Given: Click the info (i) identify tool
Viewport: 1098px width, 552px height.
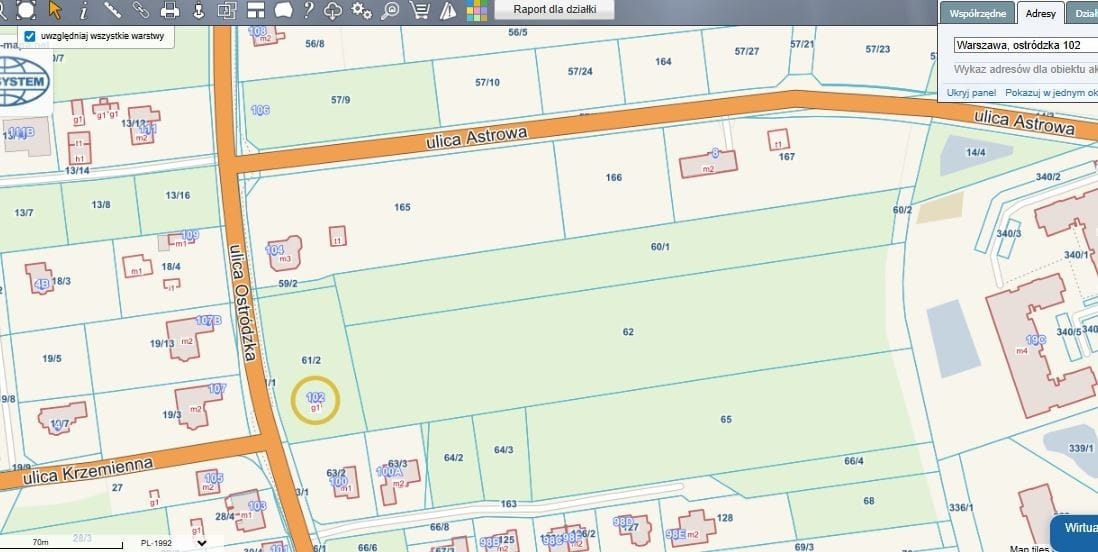Looking at the screenshot, I should [x=83, y=10].
